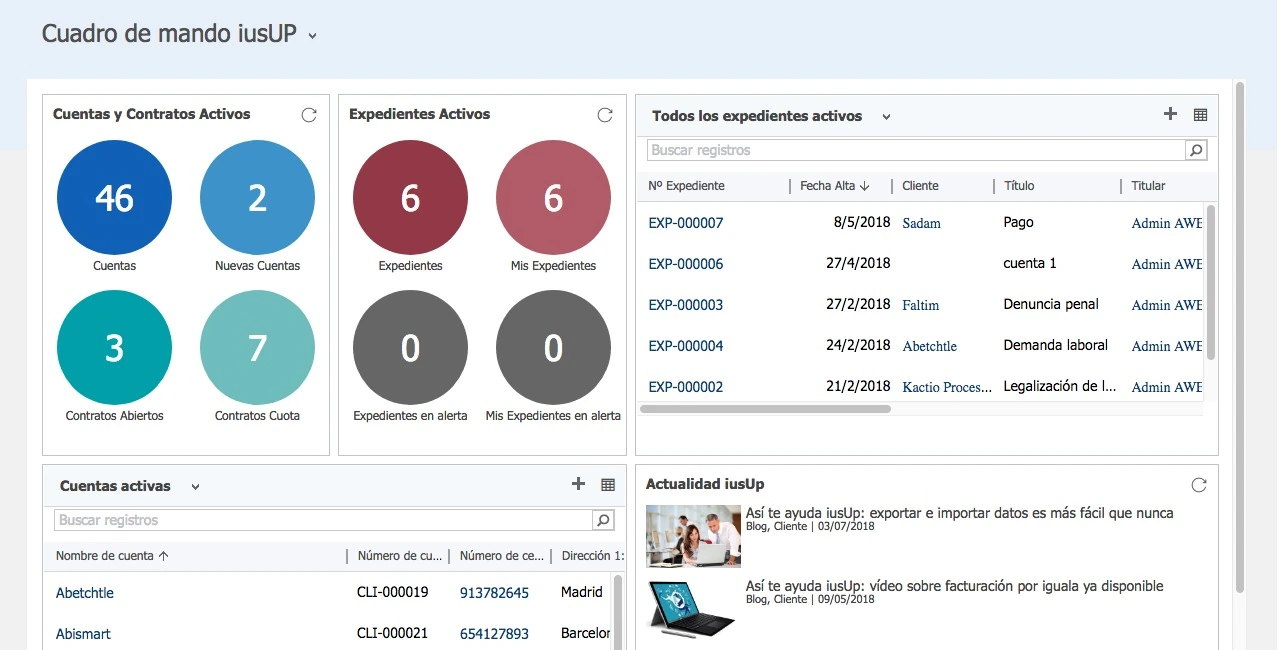
Task: Open grid view for expedientes activos list
Action: pyautogui.click(x=1201, y=115)
